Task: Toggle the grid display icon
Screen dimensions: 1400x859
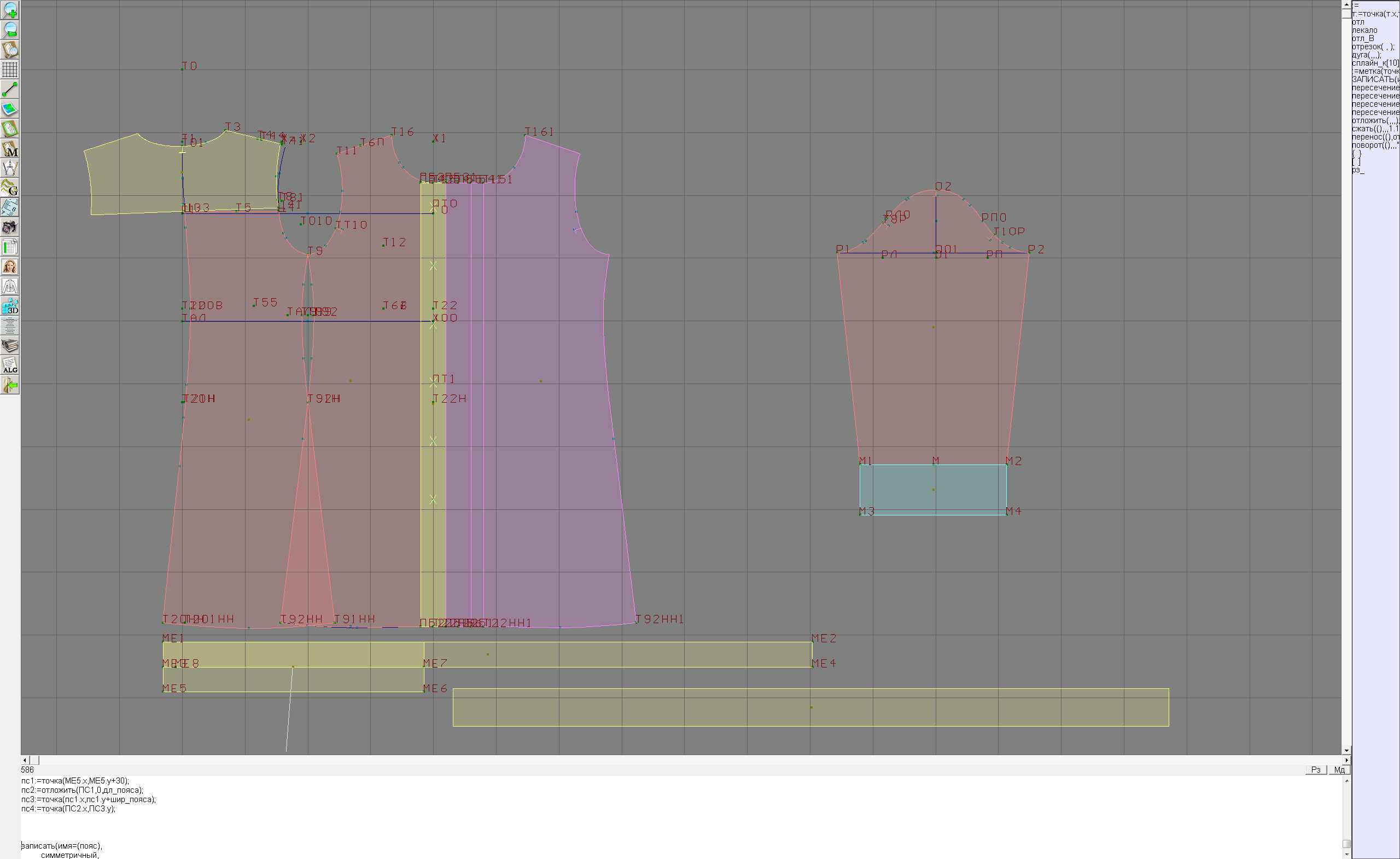Action: [10, 69]
